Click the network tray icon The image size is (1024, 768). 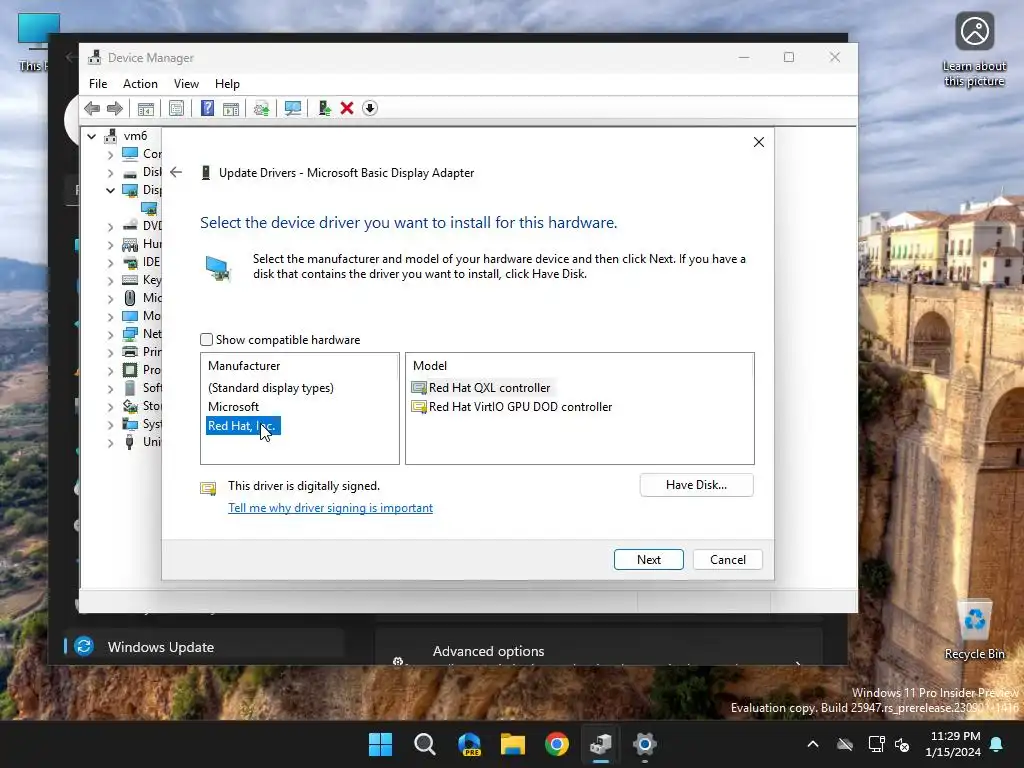(876, 744)
